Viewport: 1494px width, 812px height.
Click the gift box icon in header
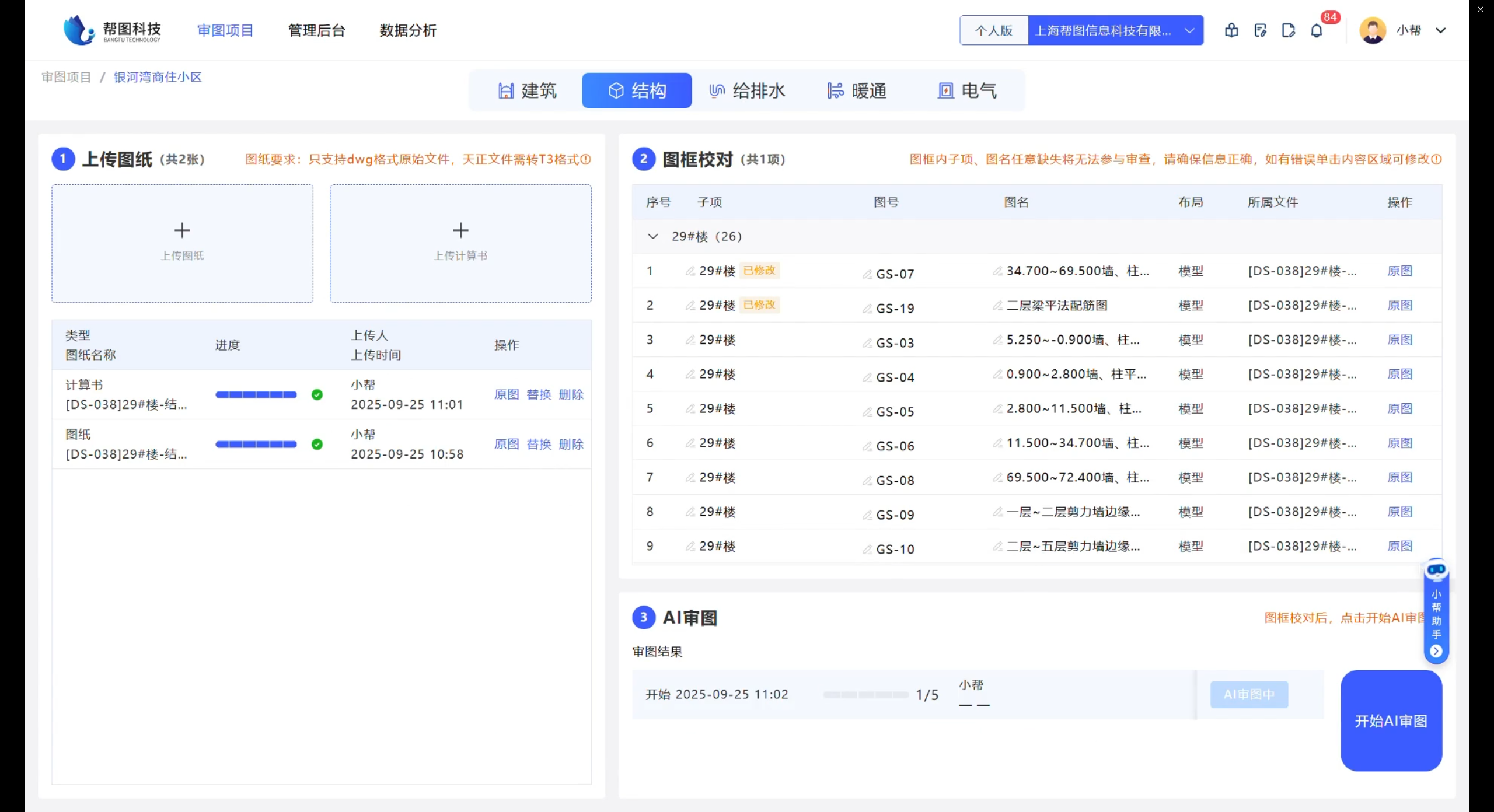click(1231, 31)
